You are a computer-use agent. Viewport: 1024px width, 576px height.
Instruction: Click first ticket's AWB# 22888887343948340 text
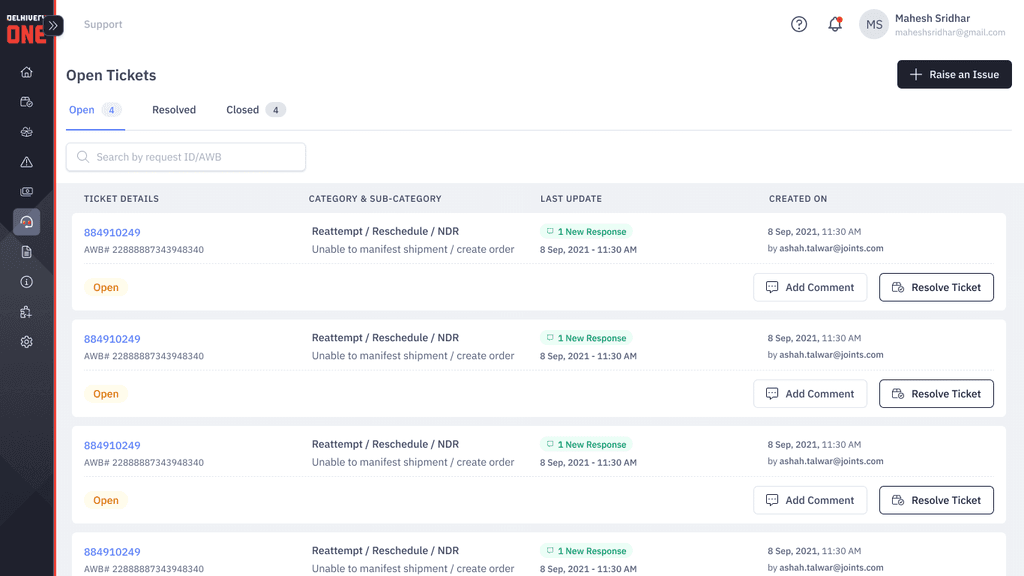(144, 249)
